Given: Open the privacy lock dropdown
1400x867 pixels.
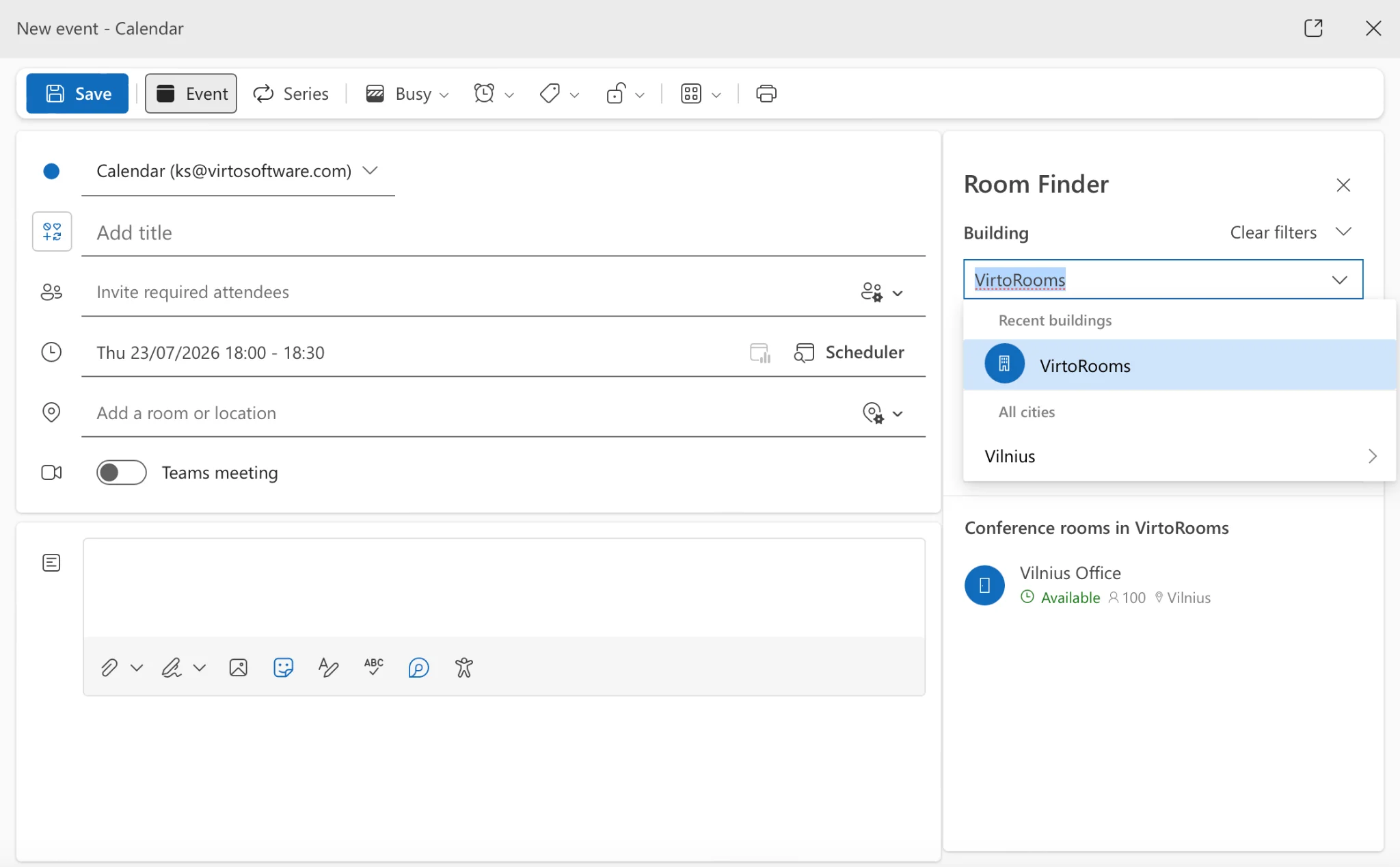Looking at the screenshot, I should click(625, 94).
